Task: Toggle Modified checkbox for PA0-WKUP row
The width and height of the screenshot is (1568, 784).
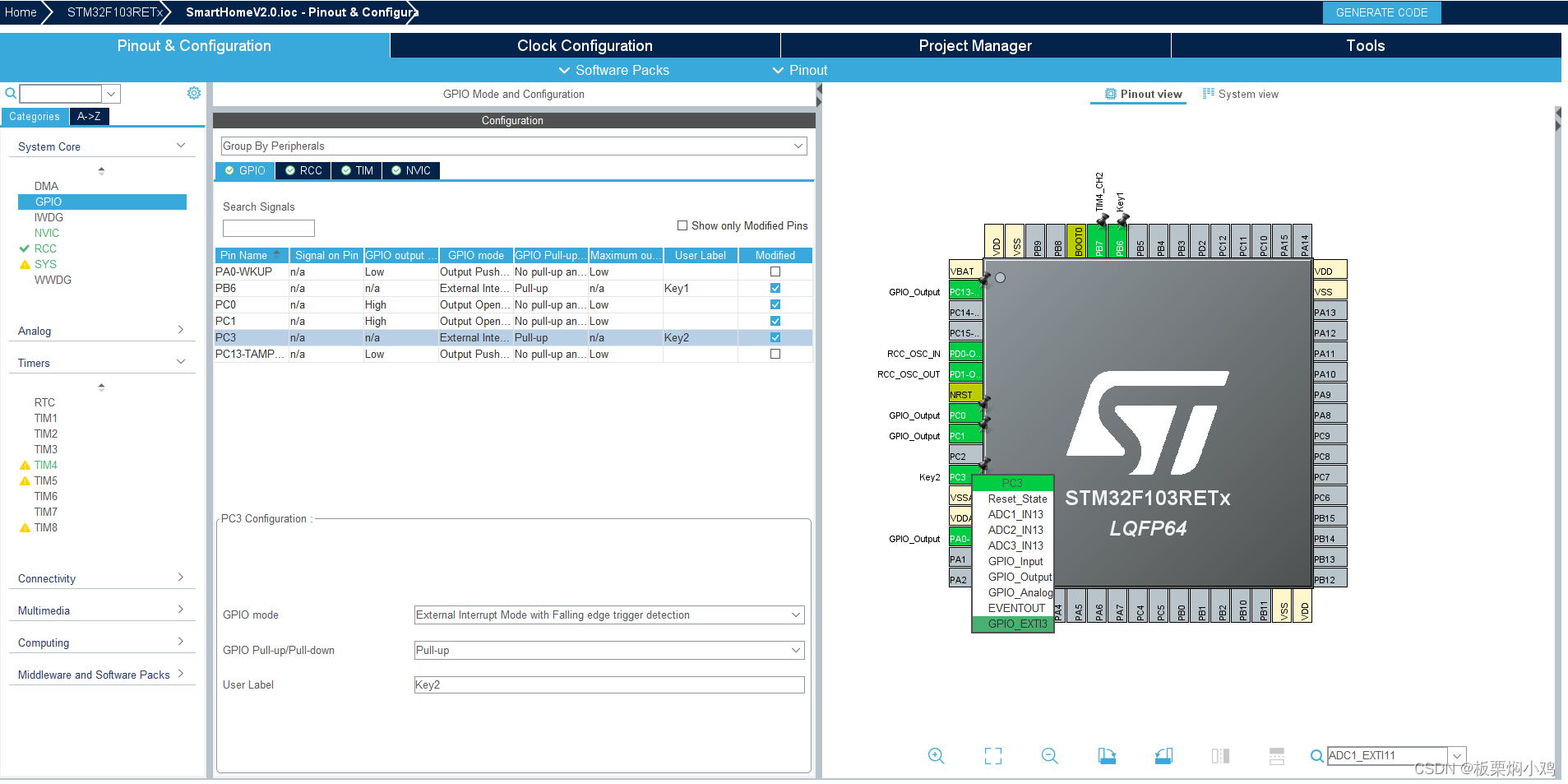Action: (775, 271)
